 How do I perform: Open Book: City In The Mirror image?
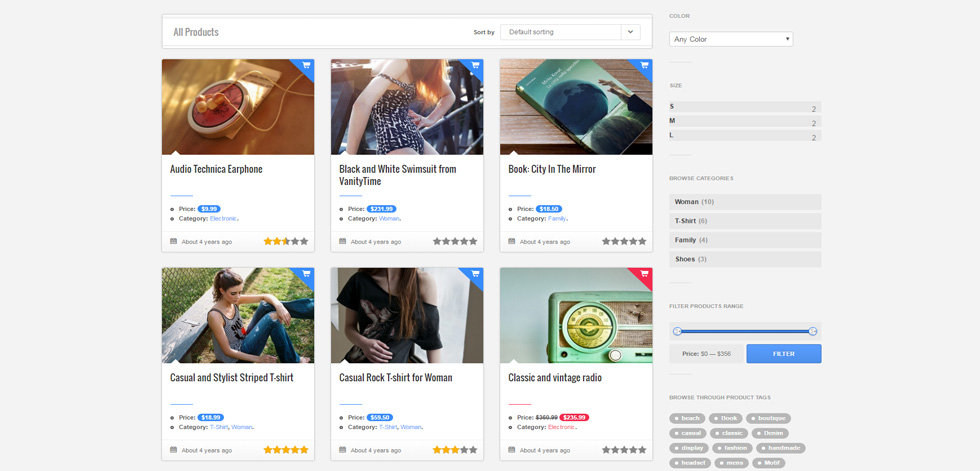(576, 107)
